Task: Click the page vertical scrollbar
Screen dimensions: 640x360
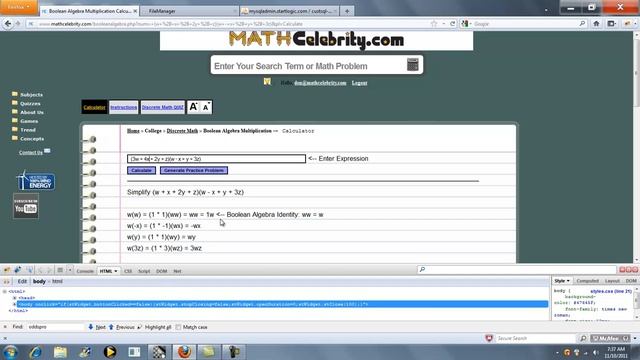Action: pyautogui.click(x=636, y=147)
